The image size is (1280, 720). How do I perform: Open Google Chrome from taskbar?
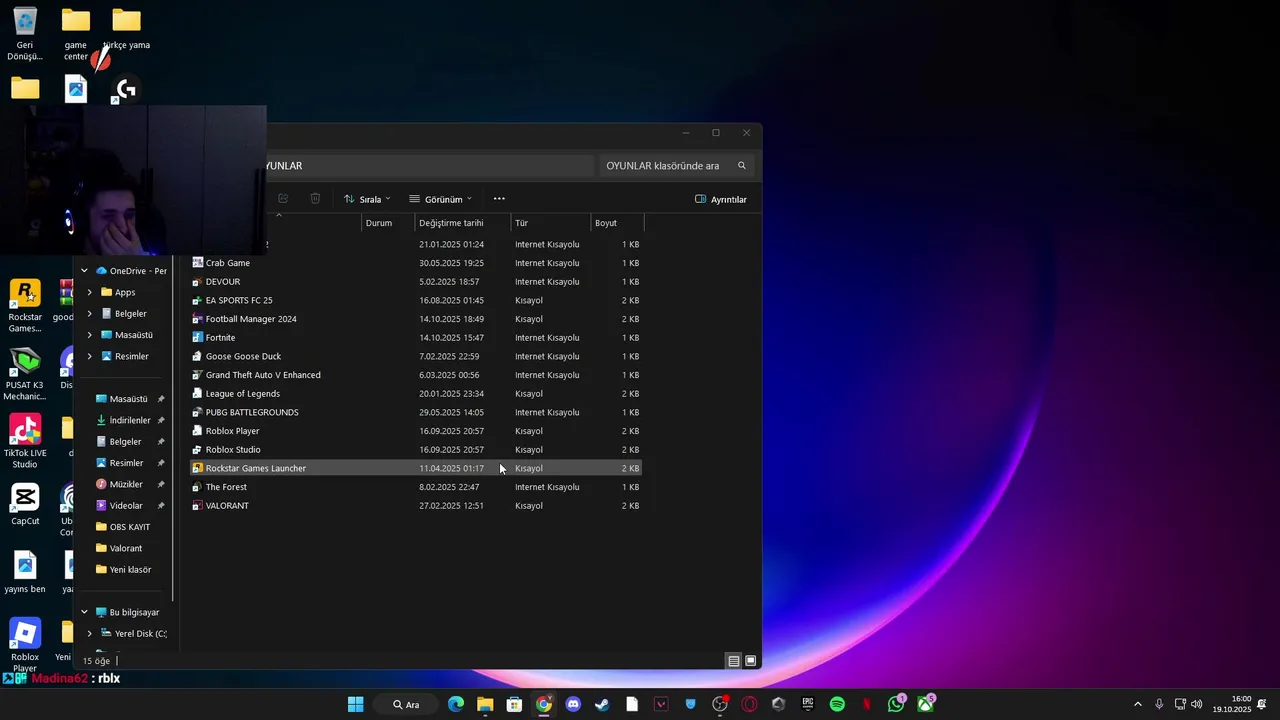tap(544, 704)
